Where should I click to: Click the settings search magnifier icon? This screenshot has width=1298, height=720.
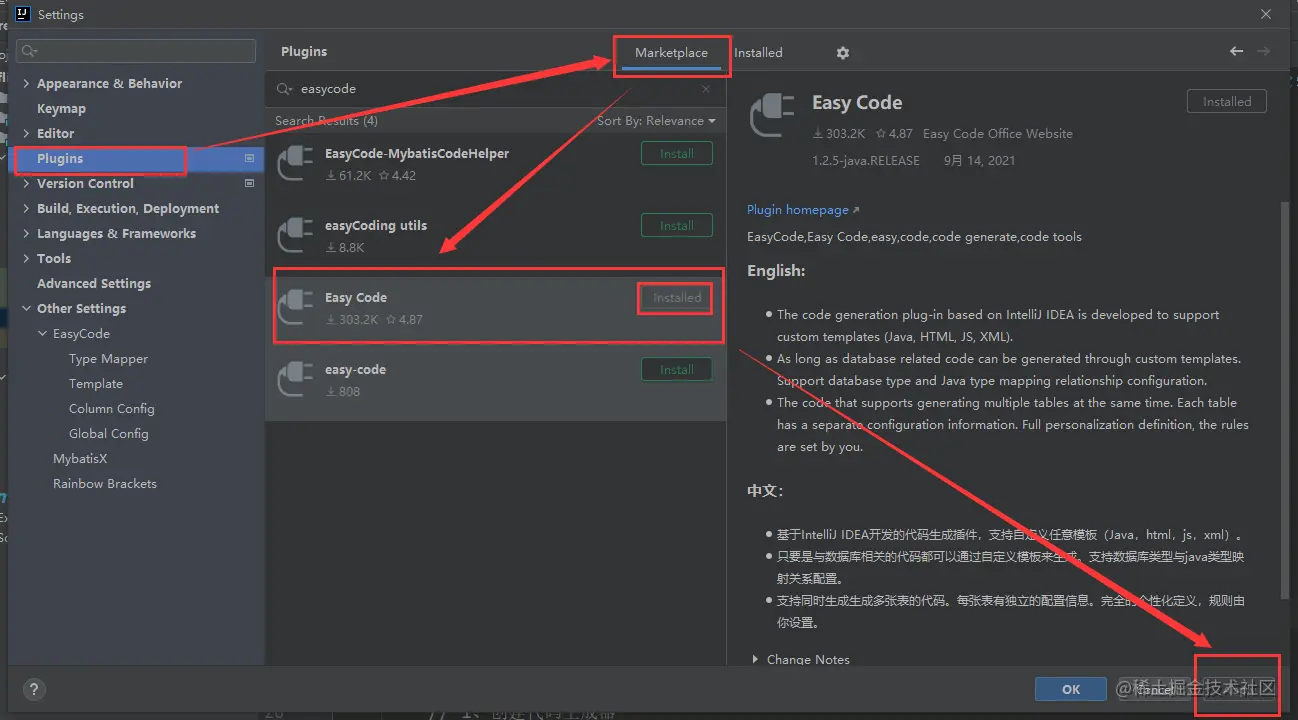[30, 51]
